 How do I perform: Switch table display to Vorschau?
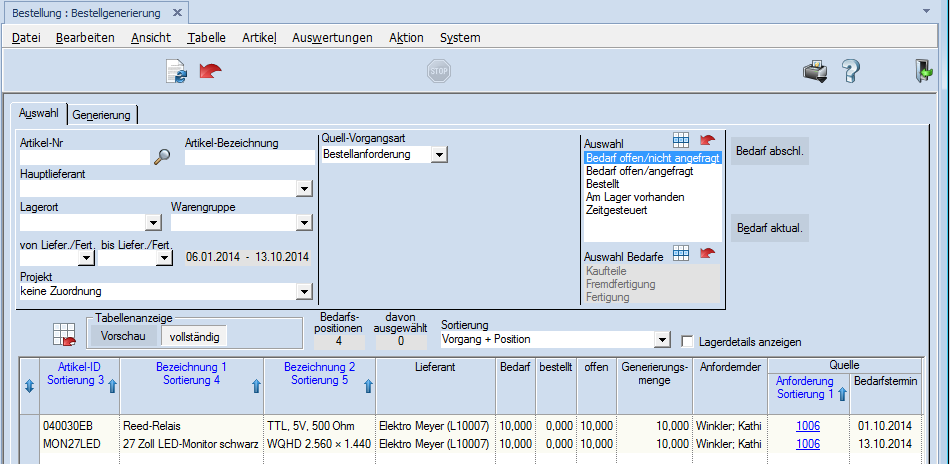click(124, 336)
